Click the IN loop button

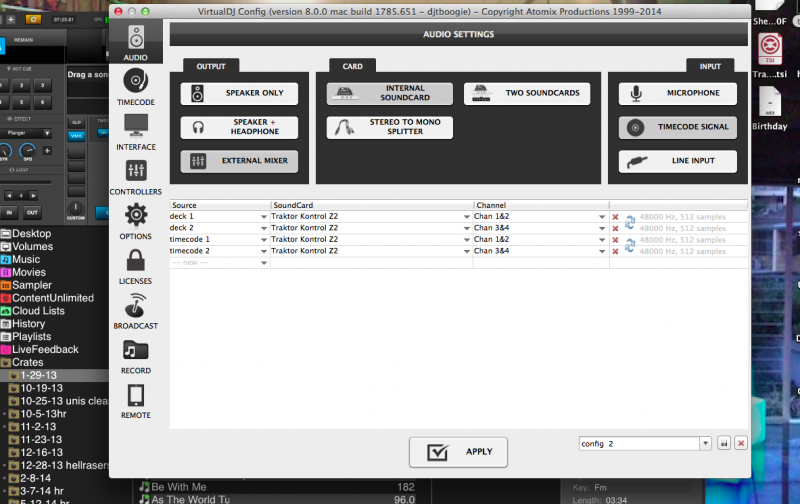(9, 212)
